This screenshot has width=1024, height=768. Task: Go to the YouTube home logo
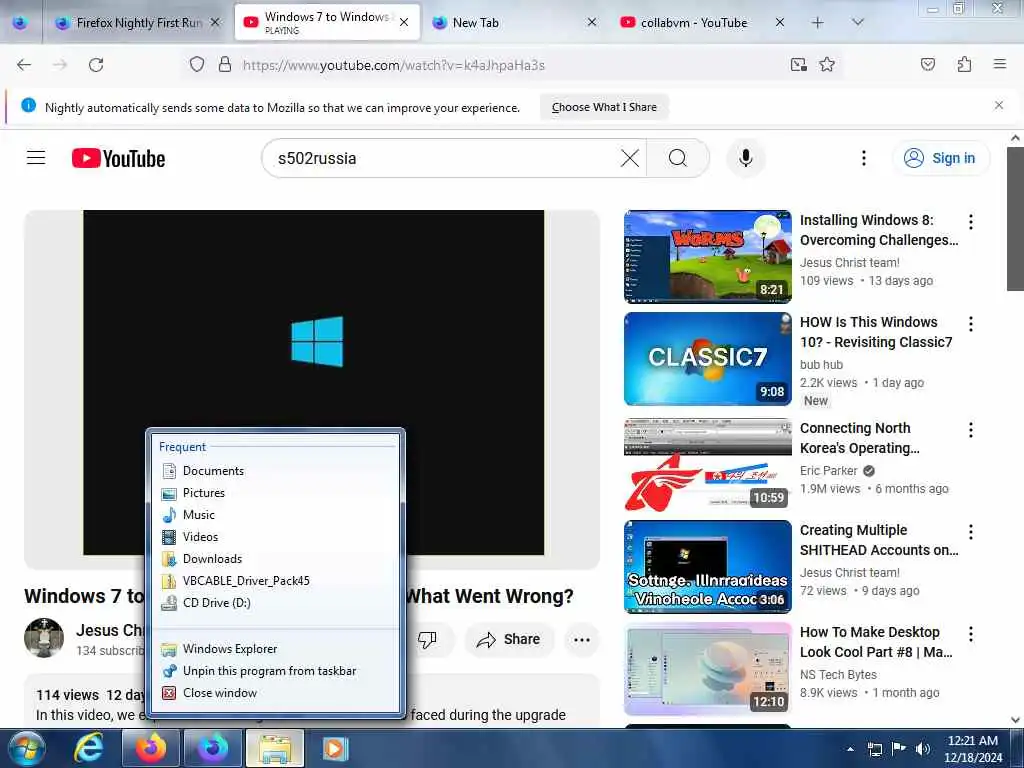tap(118, 158)
